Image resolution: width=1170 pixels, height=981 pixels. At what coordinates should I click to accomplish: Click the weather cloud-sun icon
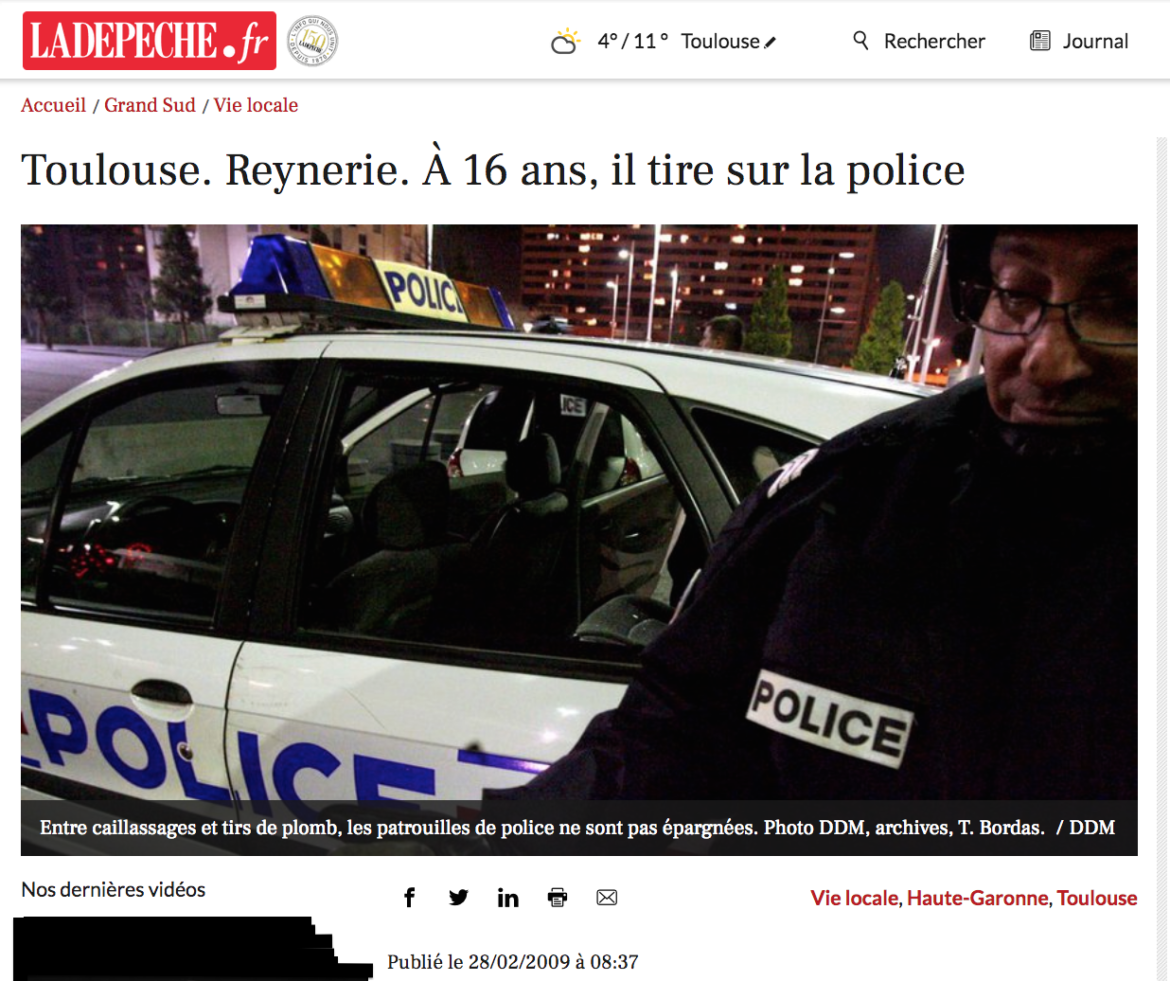click(566, 41)
